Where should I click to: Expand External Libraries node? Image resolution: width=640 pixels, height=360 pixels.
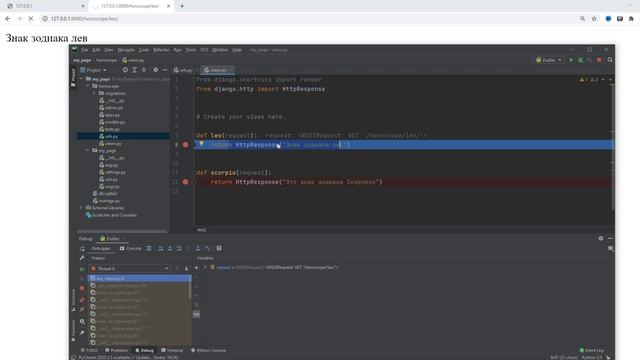(x=82, y=208)
